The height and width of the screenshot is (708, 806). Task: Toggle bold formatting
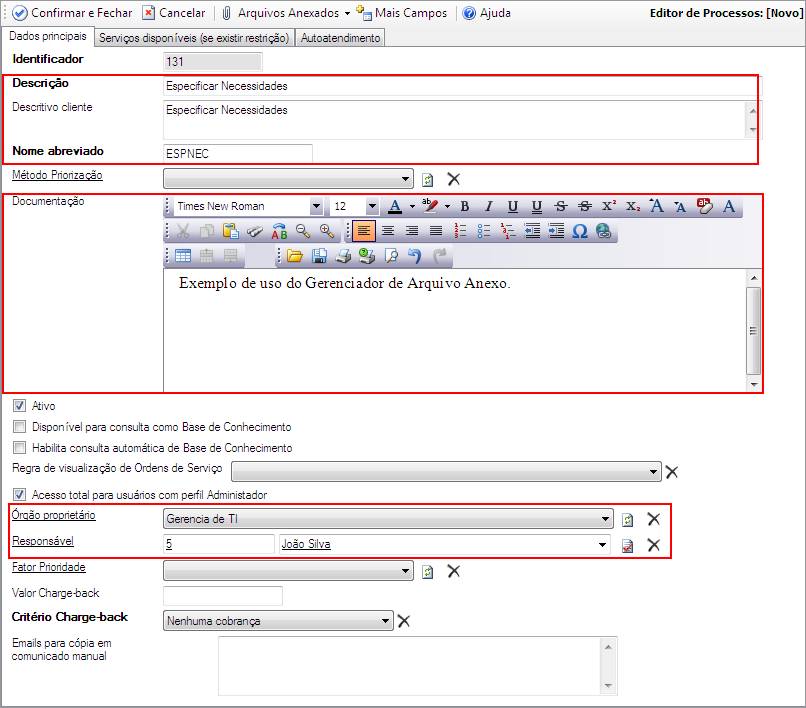coord(465,206)
